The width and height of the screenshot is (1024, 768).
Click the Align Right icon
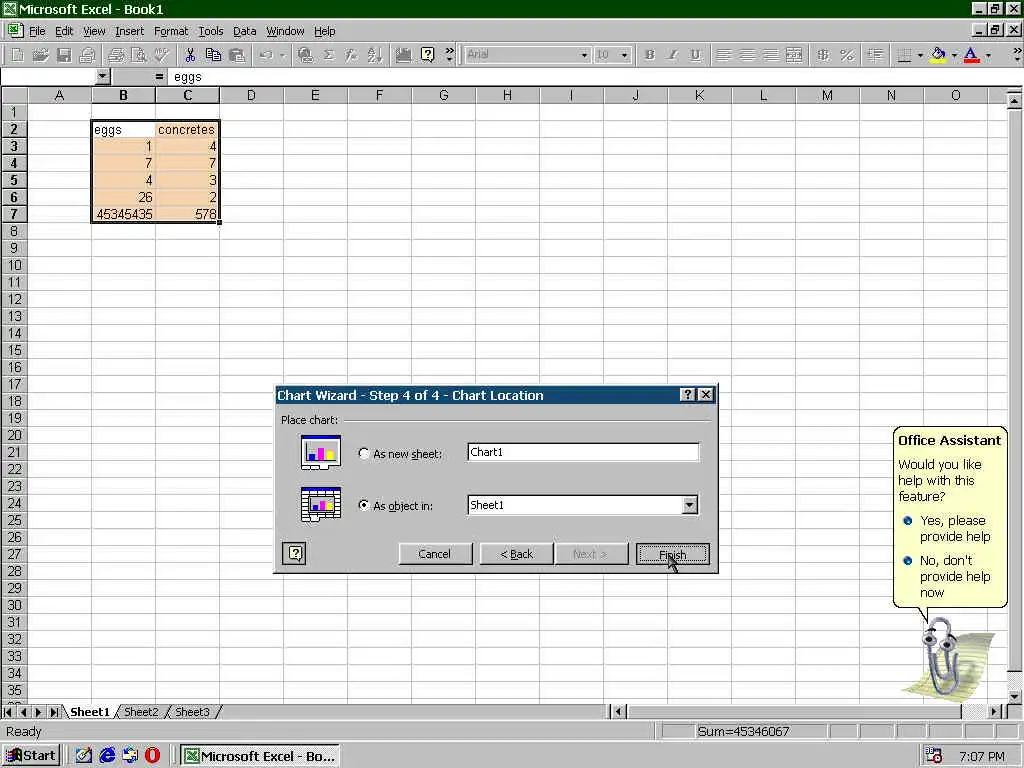[x=771, y=56]
